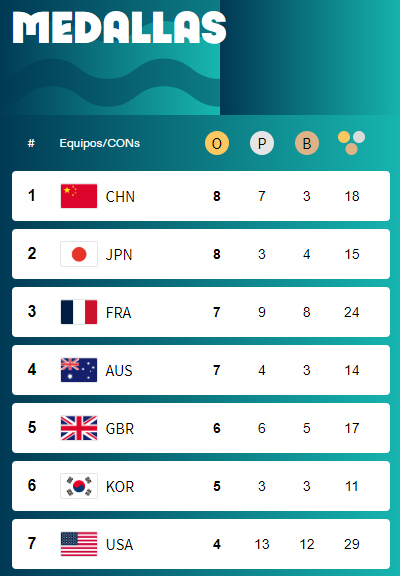Screen dimensions: 400x576
Task: Open the FRA country link
Action: click(118, 313)
